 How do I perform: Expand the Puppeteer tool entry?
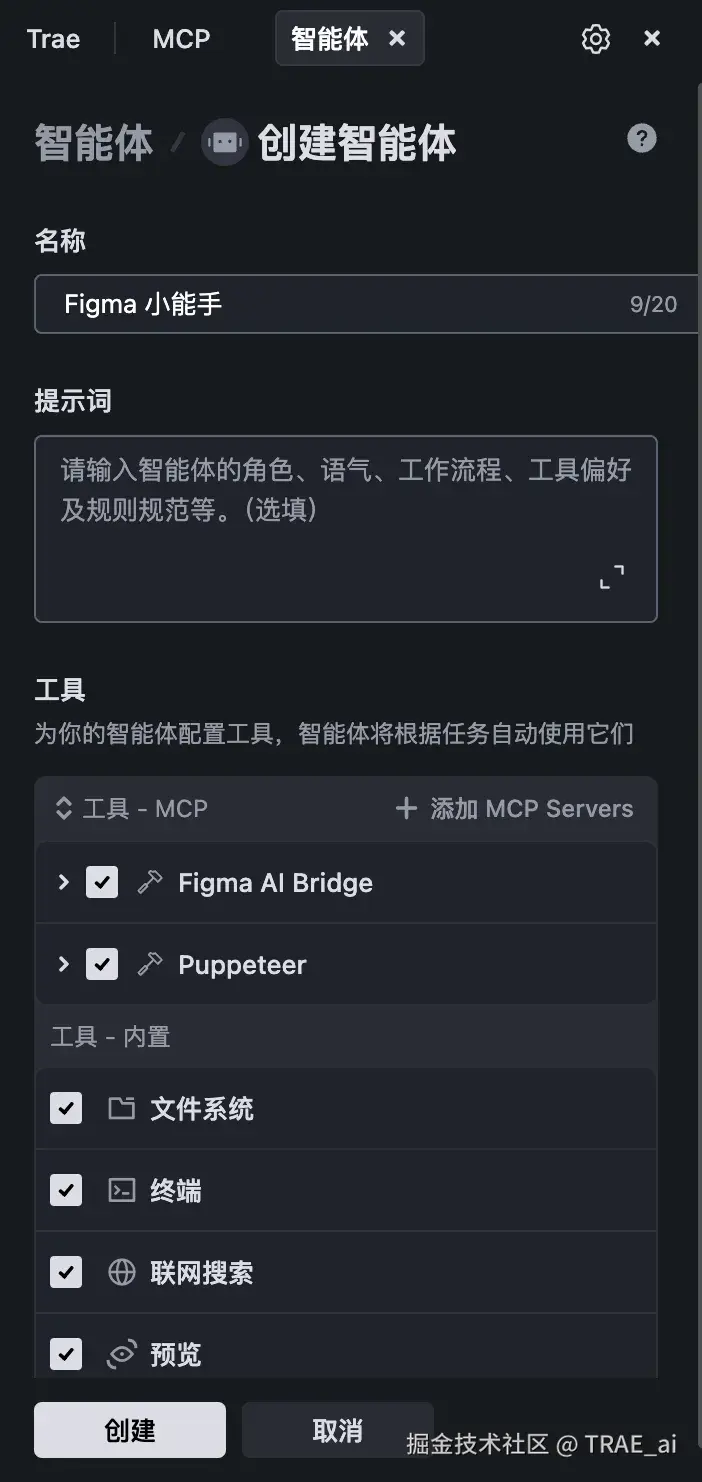63,964
